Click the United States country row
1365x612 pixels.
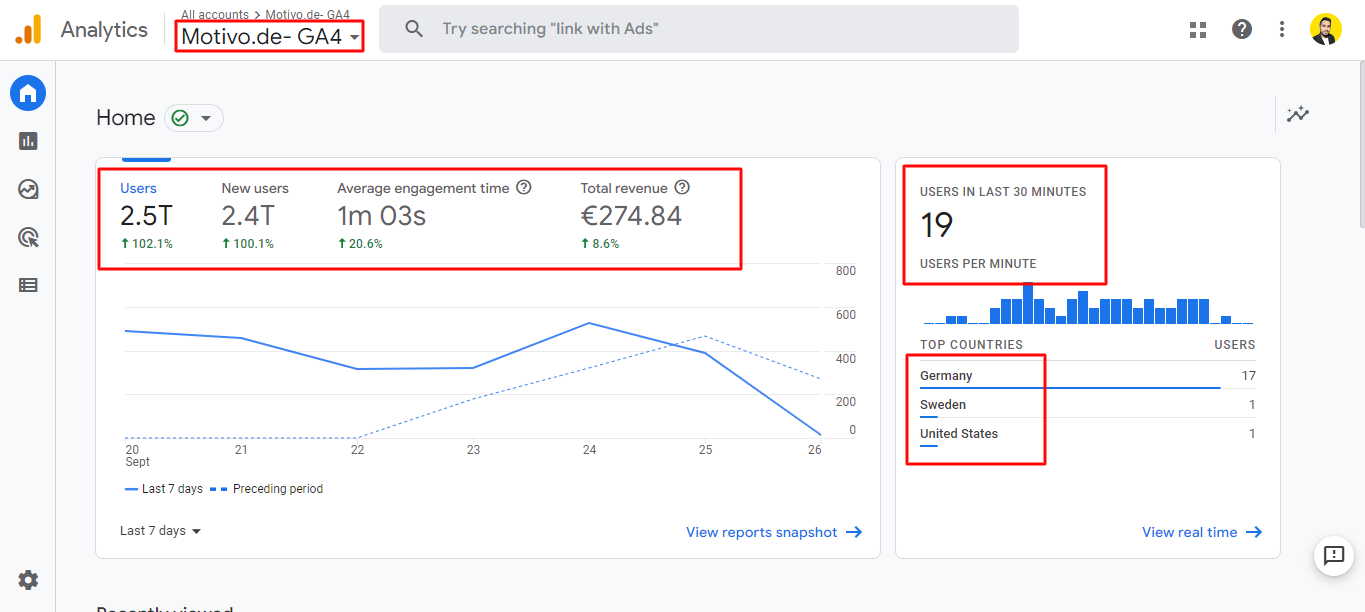click(1088, 434)
